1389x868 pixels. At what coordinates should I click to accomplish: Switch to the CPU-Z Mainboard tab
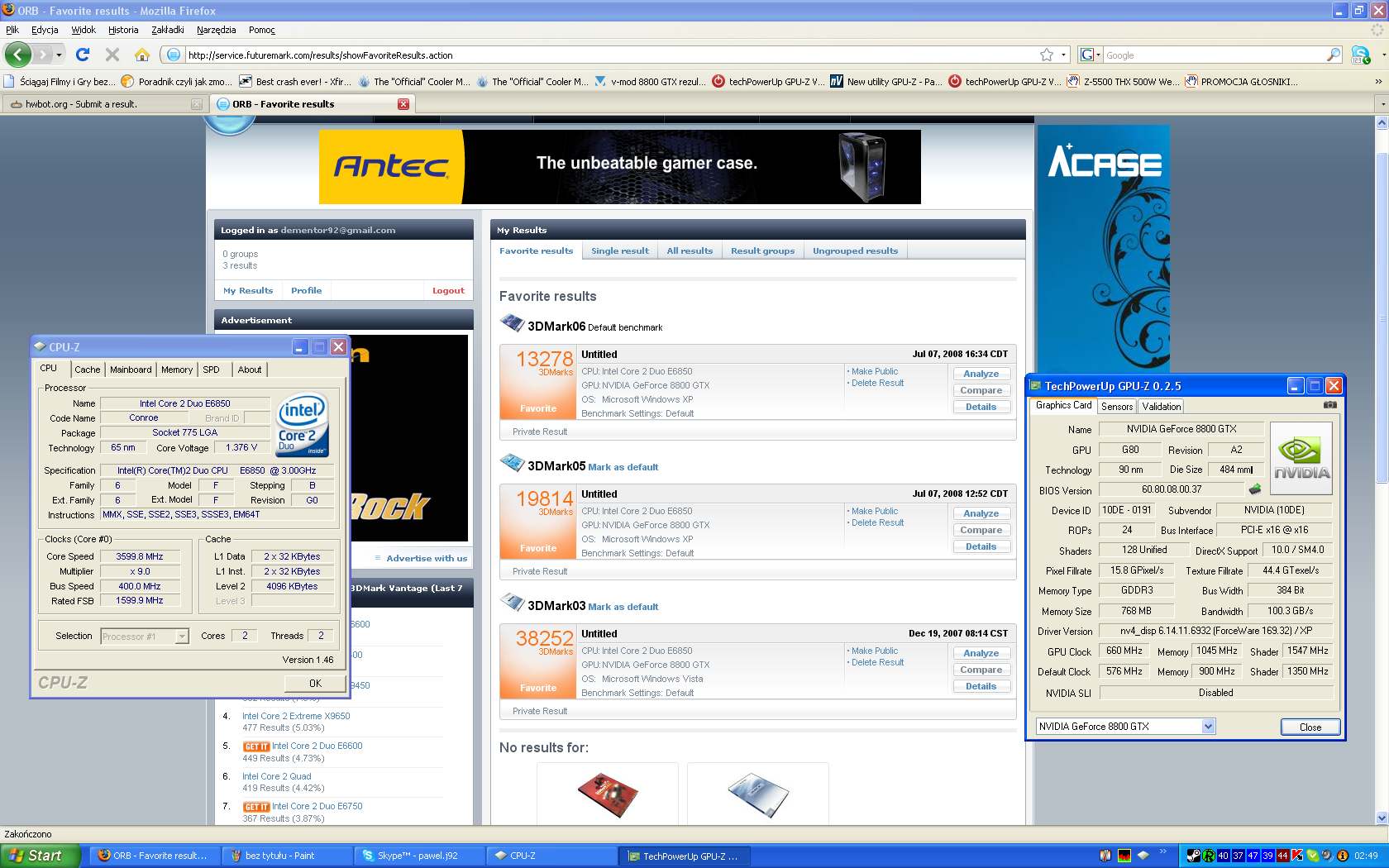[131, 370]
